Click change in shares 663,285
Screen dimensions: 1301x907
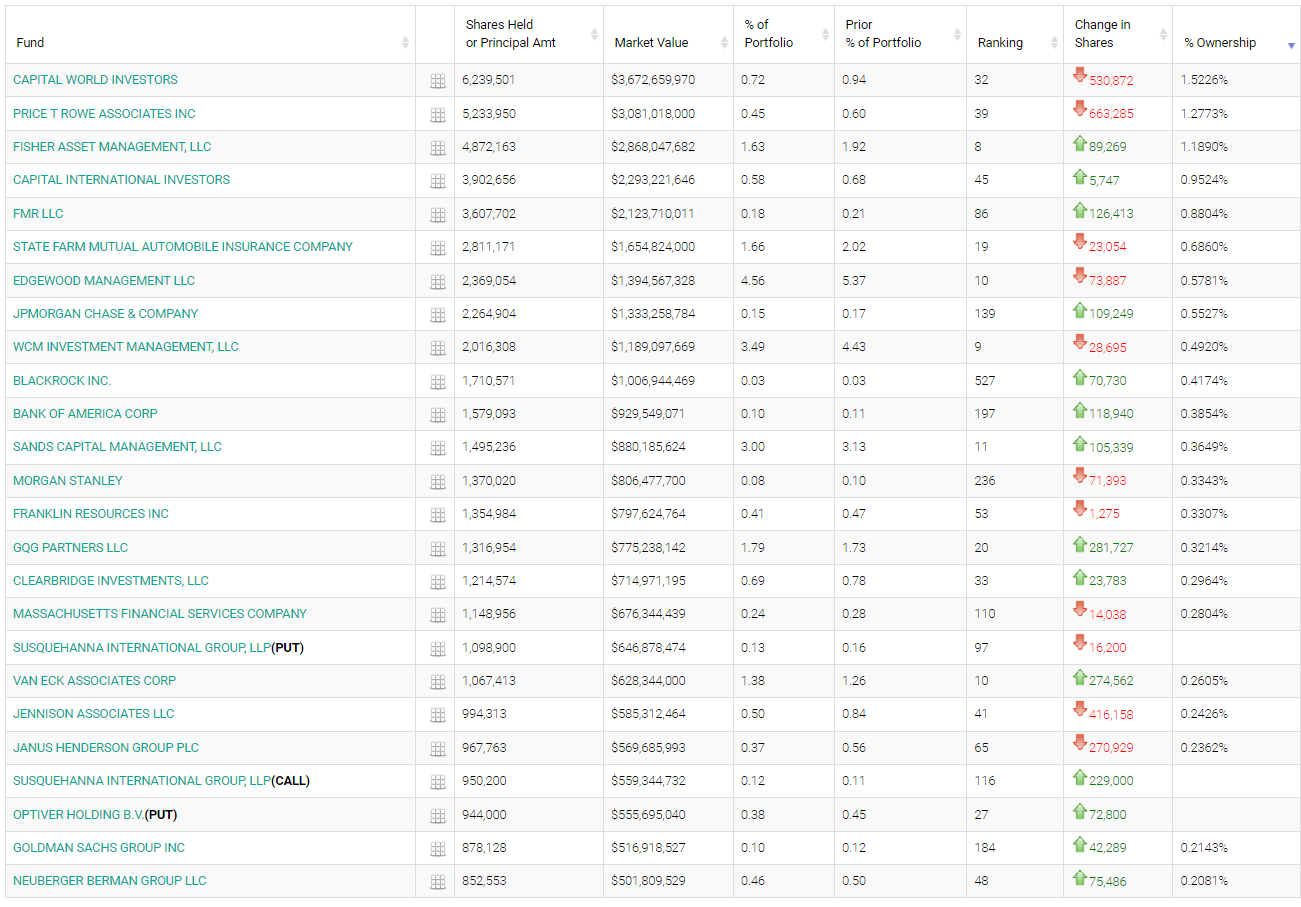coord(1111,114)
